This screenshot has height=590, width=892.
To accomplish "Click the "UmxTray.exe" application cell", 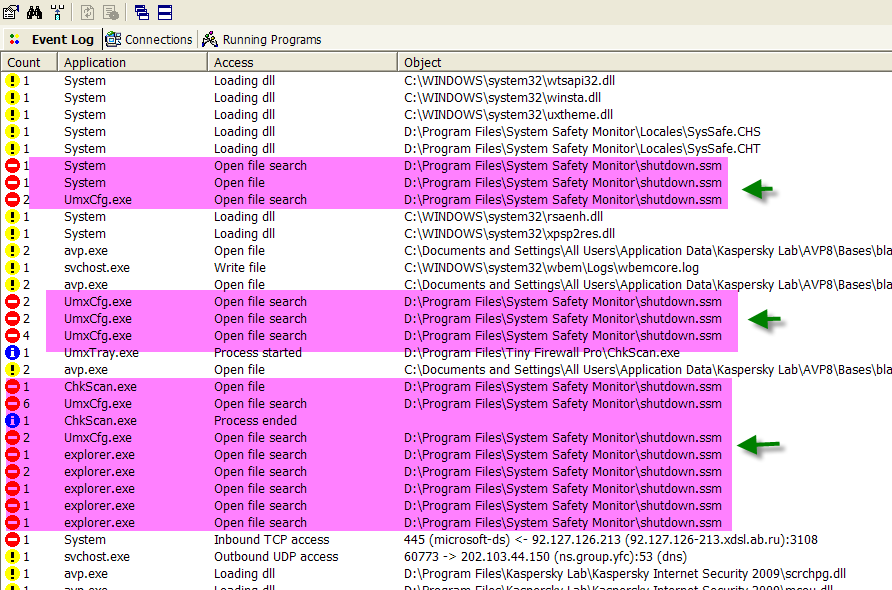I will coord(101,353).
